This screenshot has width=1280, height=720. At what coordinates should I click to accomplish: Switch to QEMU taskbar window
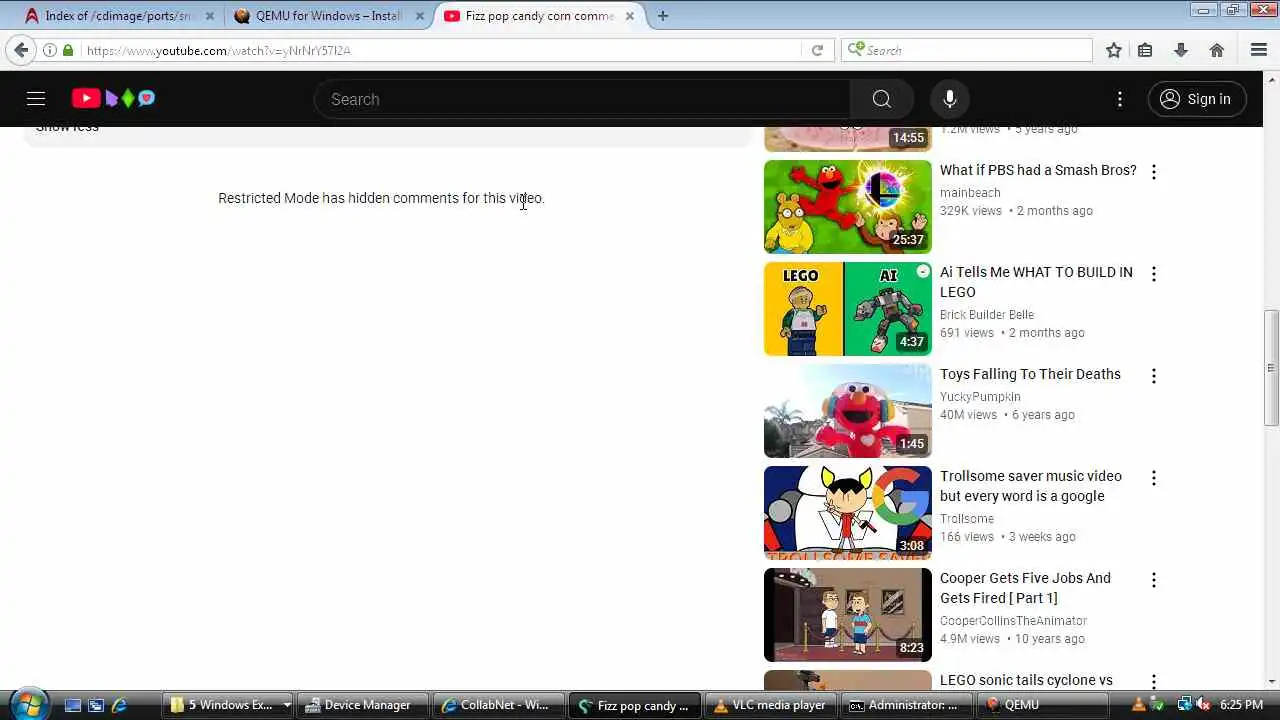click(x=1041, y=705)
